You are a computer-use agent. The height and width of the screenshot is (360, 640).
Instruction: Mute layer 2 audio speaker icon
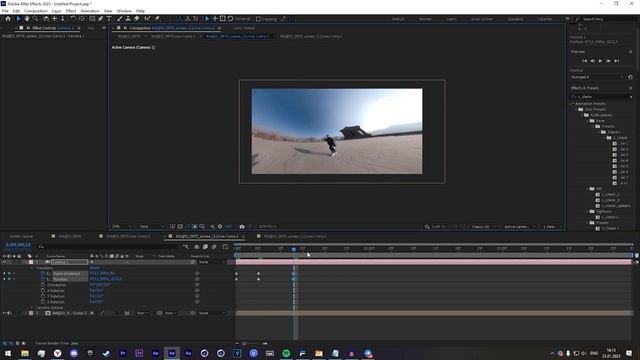tap(9, 313)
